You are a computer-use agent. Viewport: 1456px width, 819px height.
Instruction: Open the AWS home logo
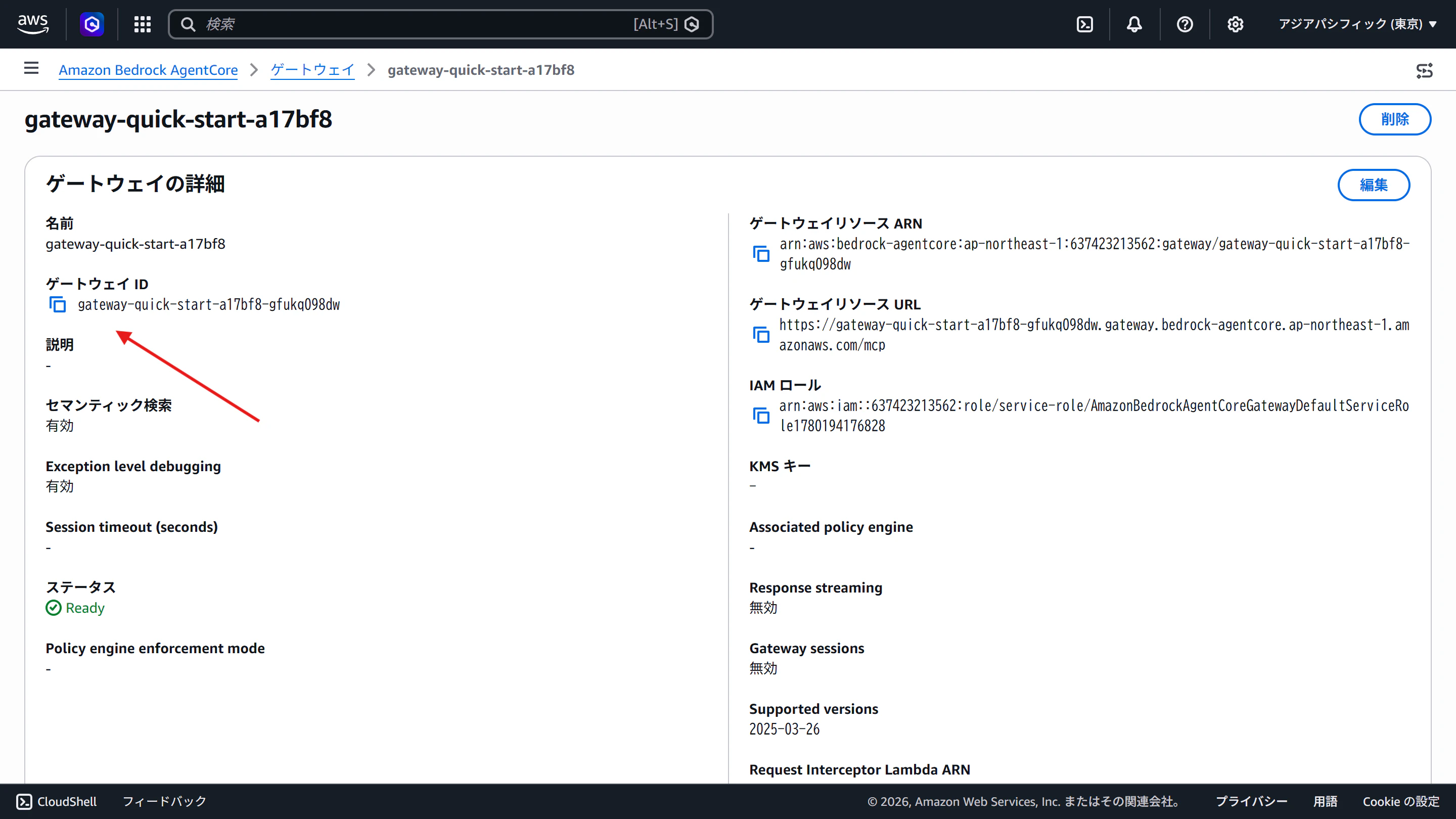pos(33,24)
